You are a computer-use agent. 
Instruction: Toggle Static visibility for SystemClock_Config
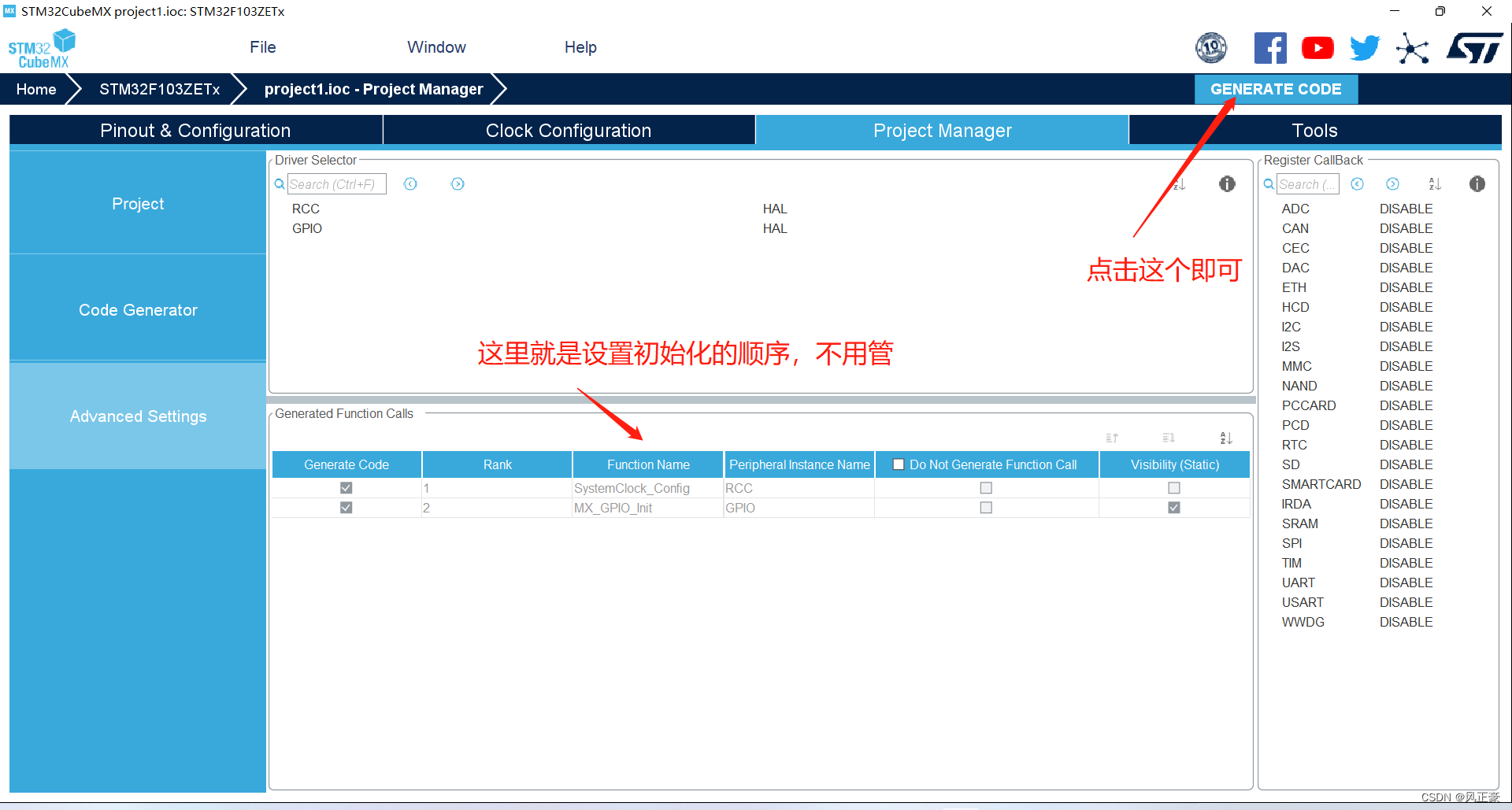(1174, 488)
